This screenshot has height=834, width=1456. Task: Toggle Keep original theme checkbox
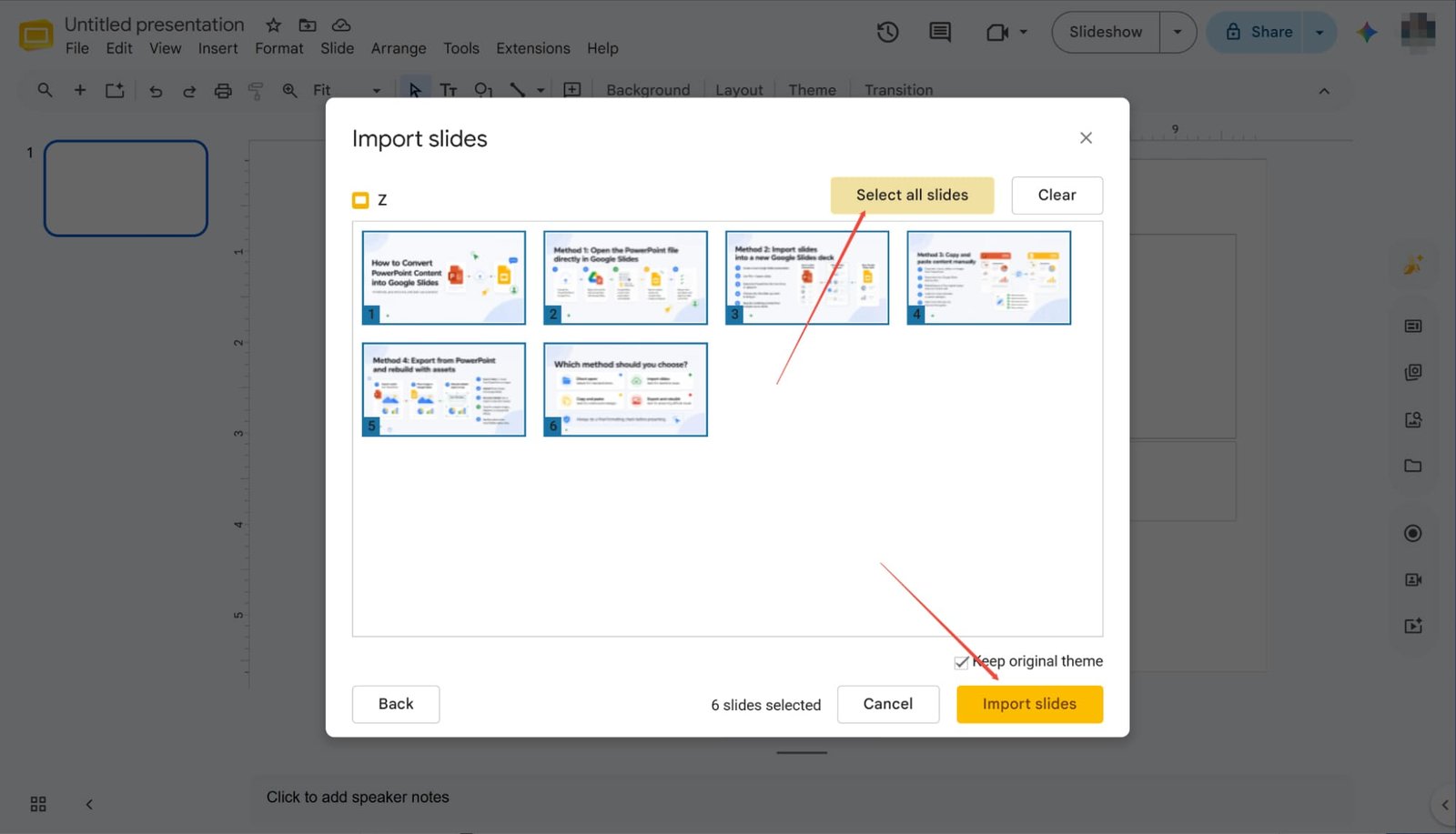961,662
